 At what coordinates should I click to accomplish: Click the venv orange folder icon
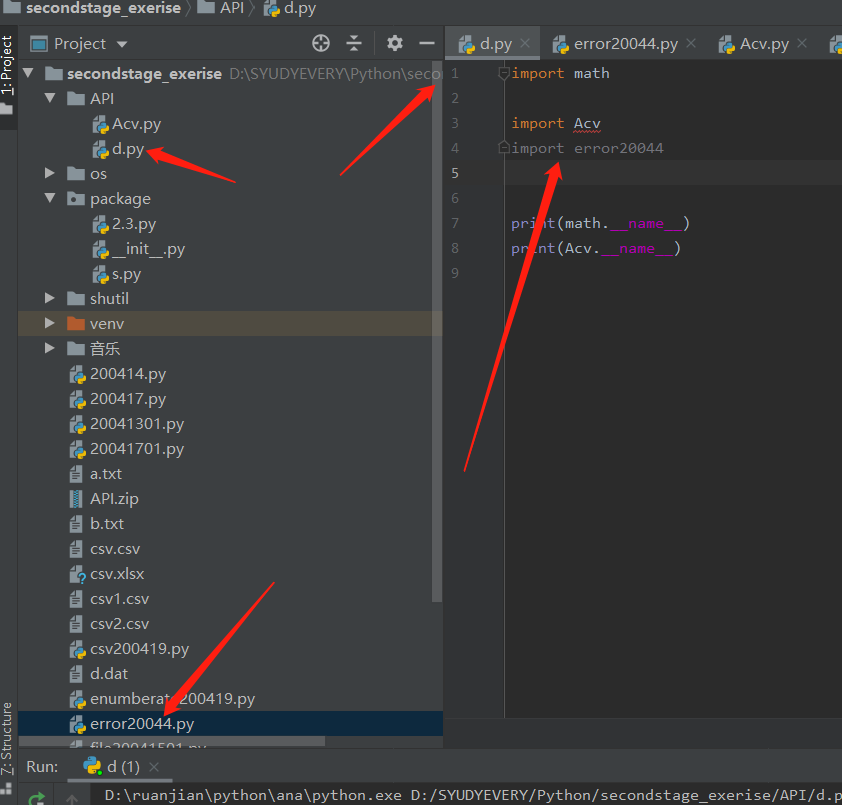76,323
